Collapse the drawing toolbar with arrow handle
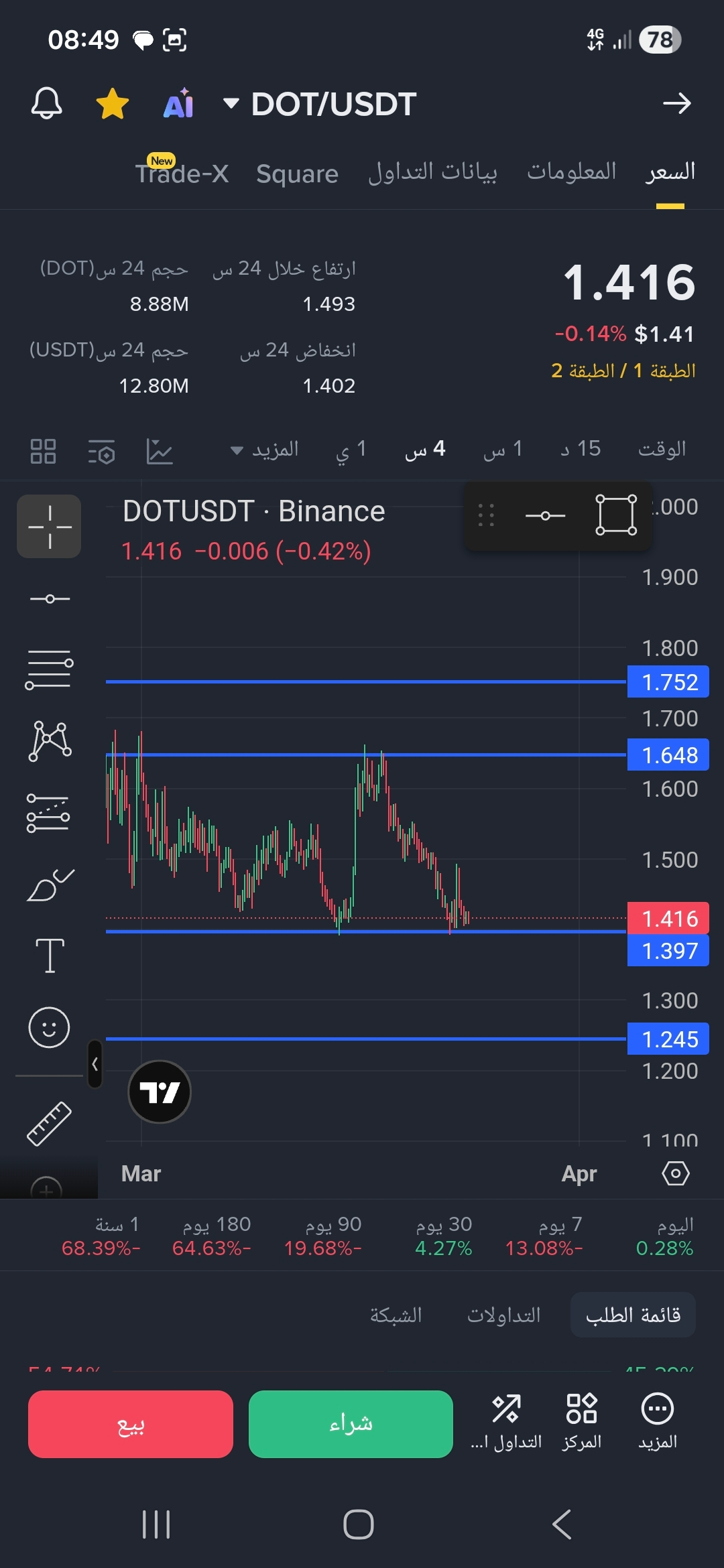This screenshot has height=1568, width=724. [95, 1063]
